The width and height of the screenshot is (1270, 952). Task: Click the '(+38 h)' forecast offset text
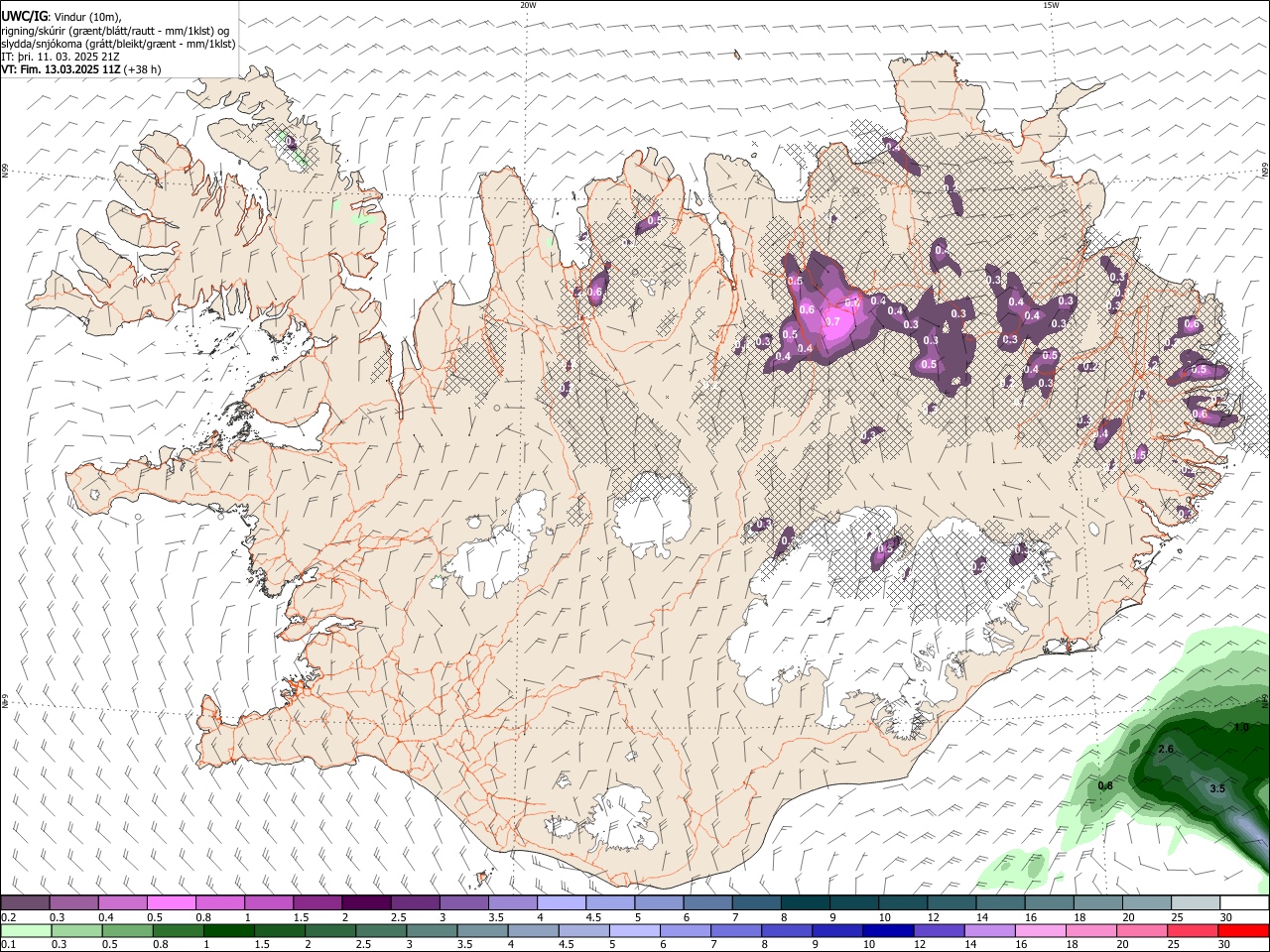(x=143, y=69)
